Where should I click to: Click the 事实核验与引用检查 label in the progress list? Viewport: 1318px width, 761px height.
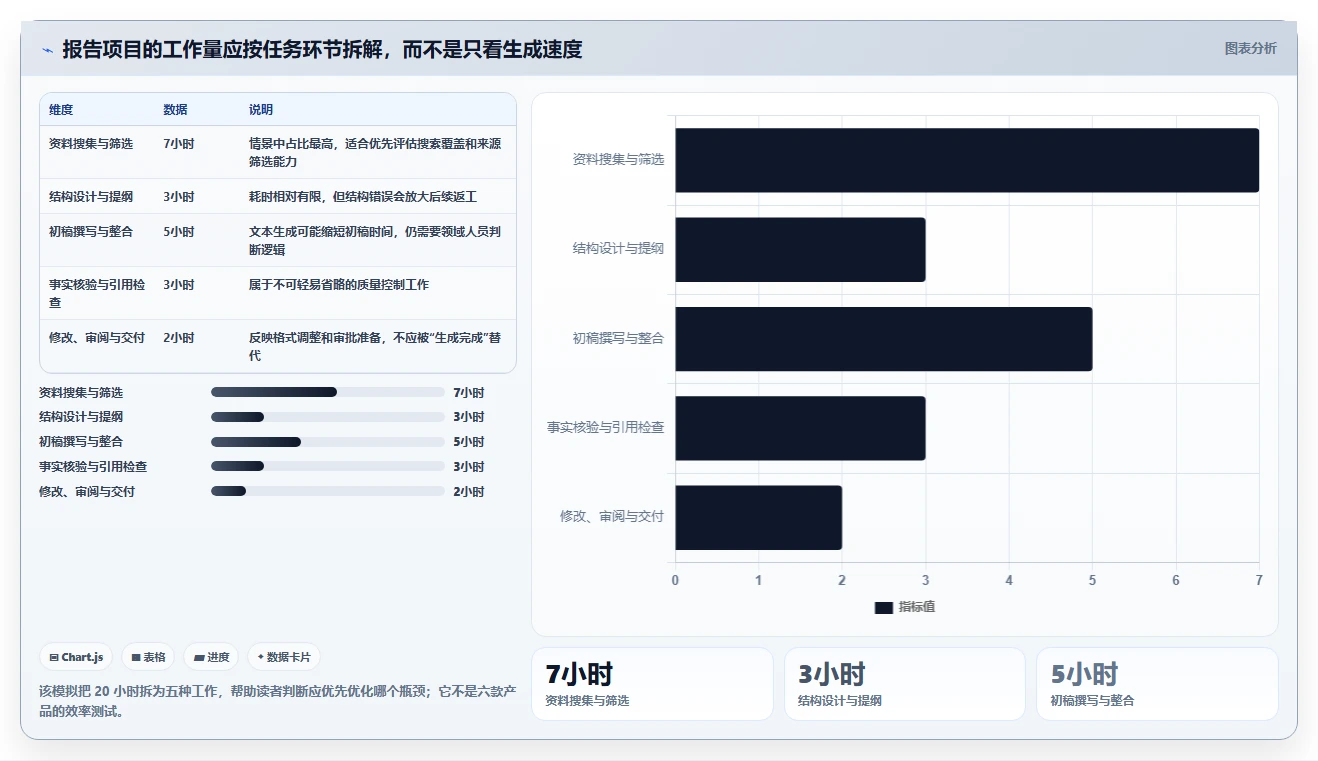pyautogui.click(x=93, y=466)
